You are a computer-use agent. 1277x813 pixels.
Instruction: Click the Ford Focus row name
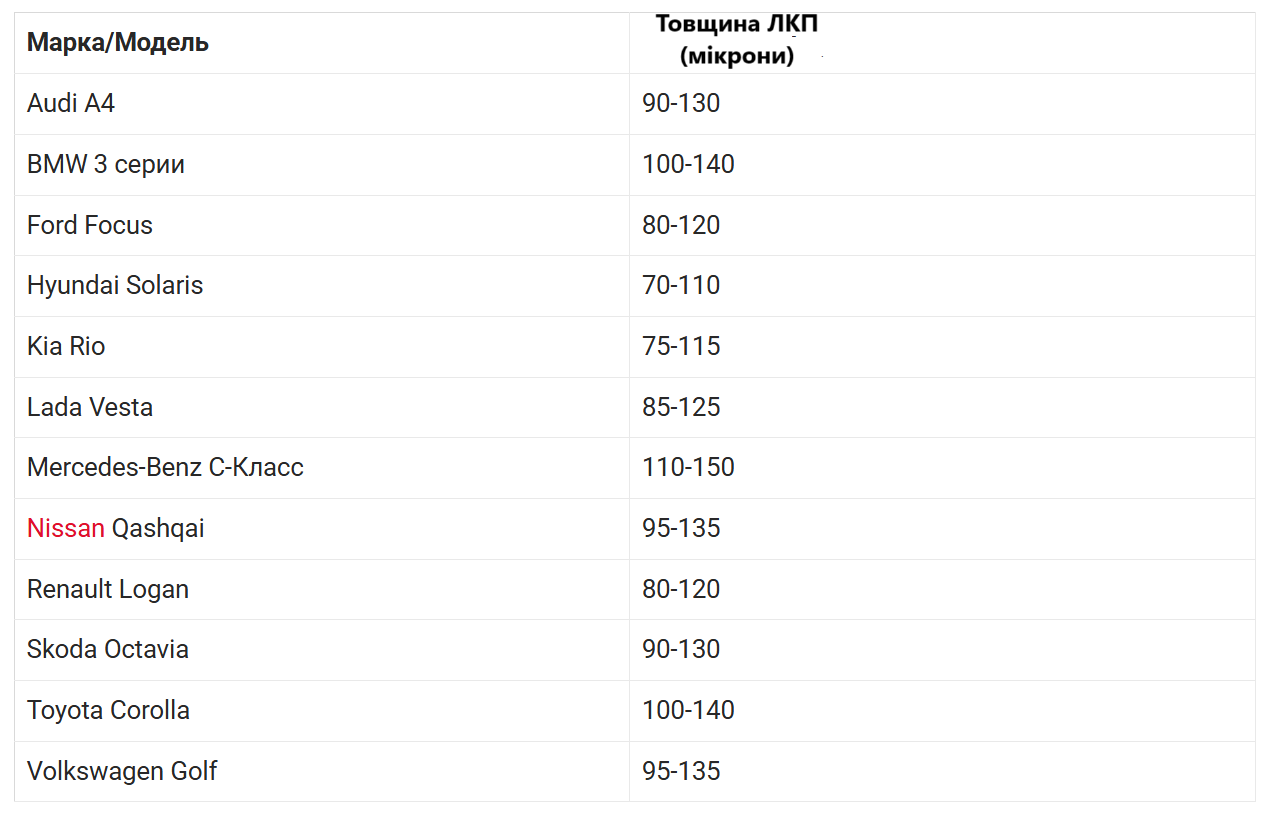[x=90, y=225]
